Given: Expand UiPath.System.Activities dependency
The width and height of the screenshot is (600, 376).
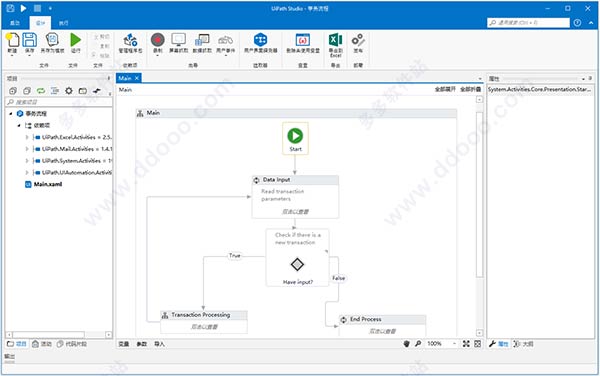Looking at the screenshot, I should [27, 161].
